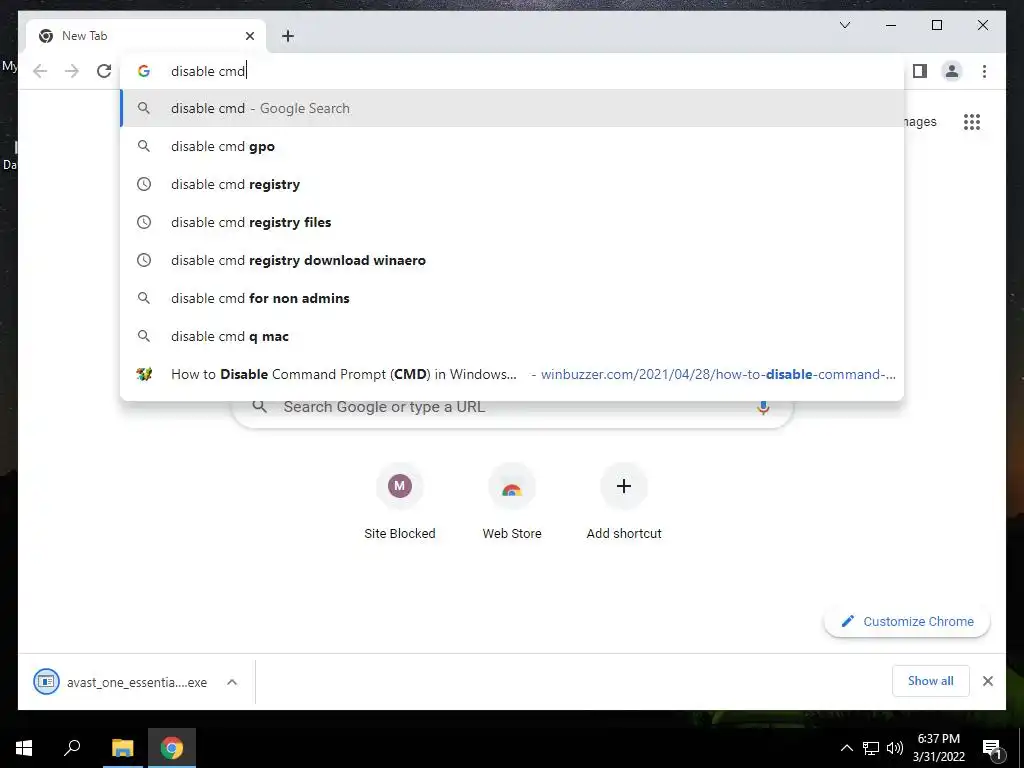Image resolution: width=1024 pixels, height=768 pixels.
Task: Reload the page with the refresh icon
Action: tap(104, 71)
